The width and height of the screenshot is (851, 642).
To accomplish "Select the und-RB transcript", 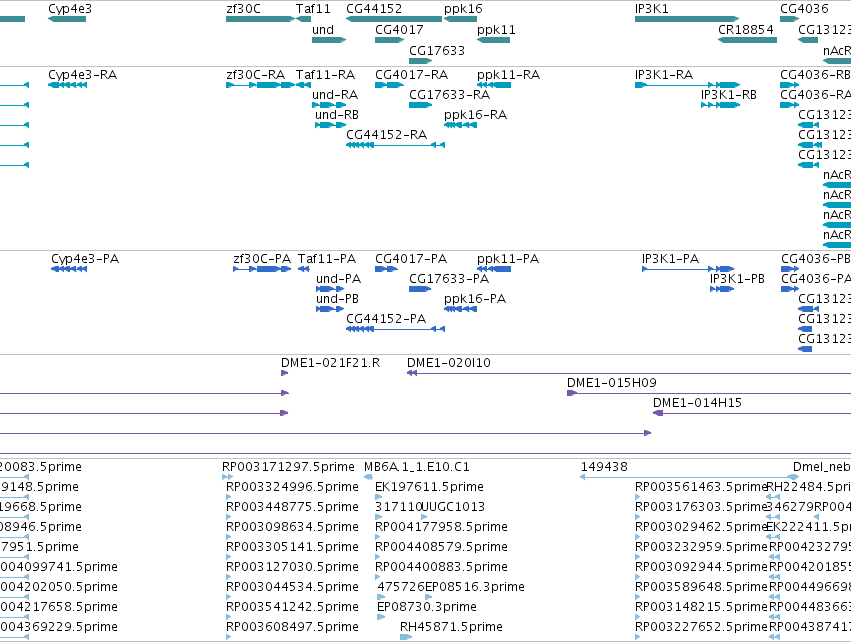I will (331, 125).
